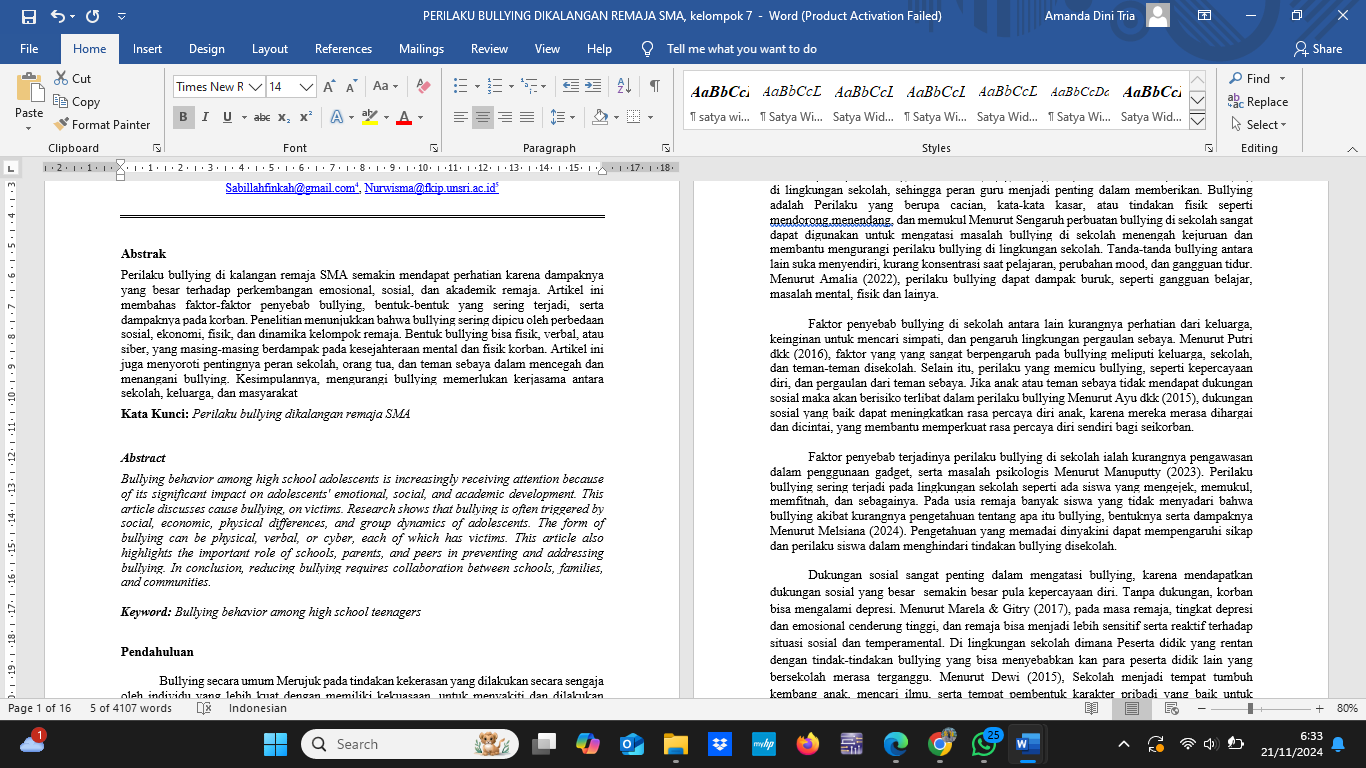The width and height of the screenshot is (1366, 768).
Task: Toggle underline formatting
Action: [227, 117]
